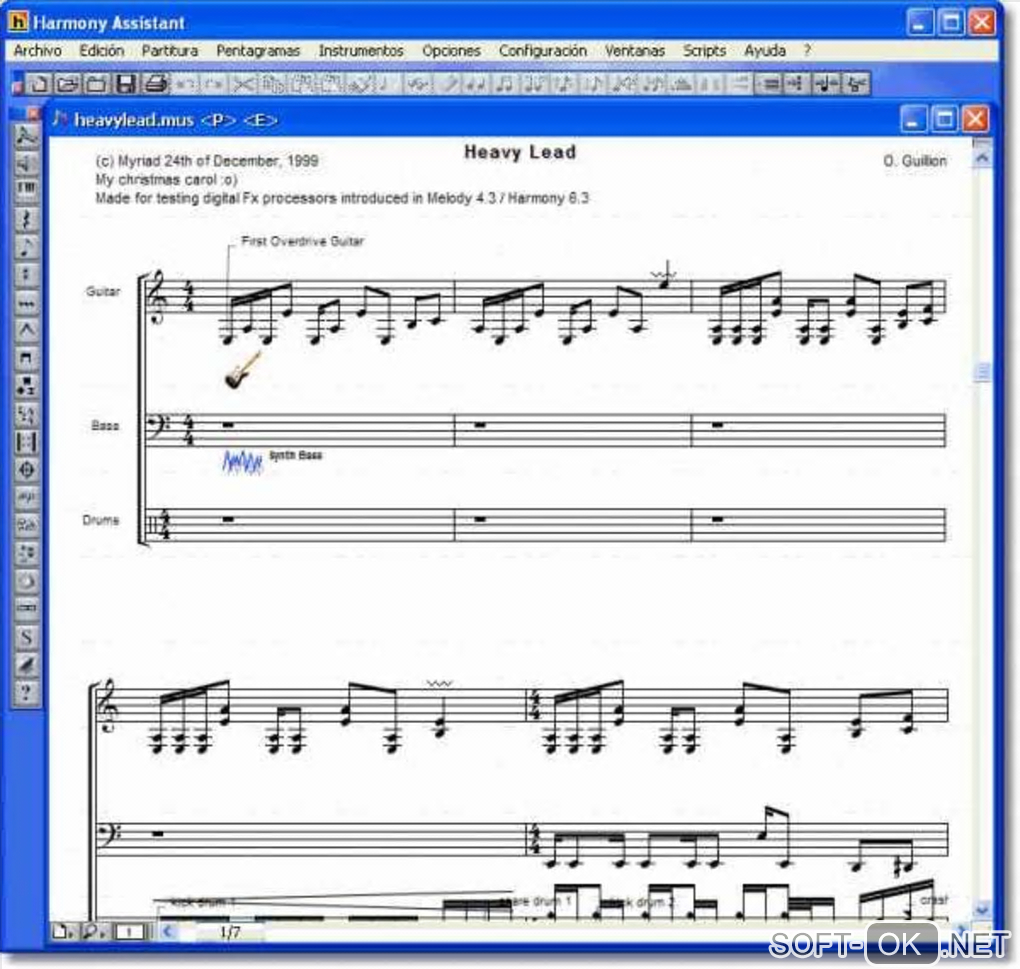Select the horizontal bar palette icon
The width and height of the screenshot is (1020, 969).
[26, 609]
